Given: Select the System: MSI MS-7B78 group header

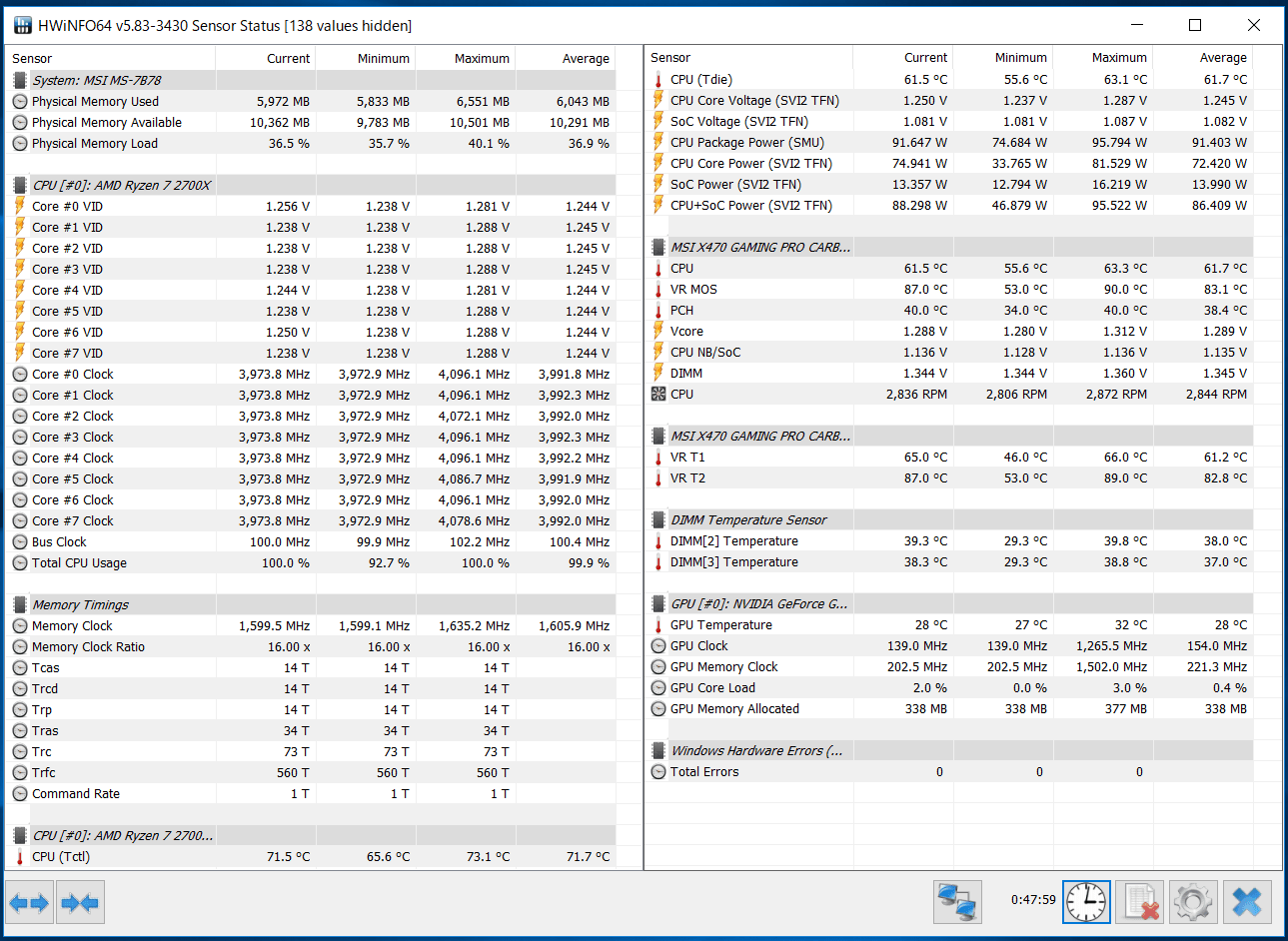Looking at the screenshot, I should coord(310,80).
